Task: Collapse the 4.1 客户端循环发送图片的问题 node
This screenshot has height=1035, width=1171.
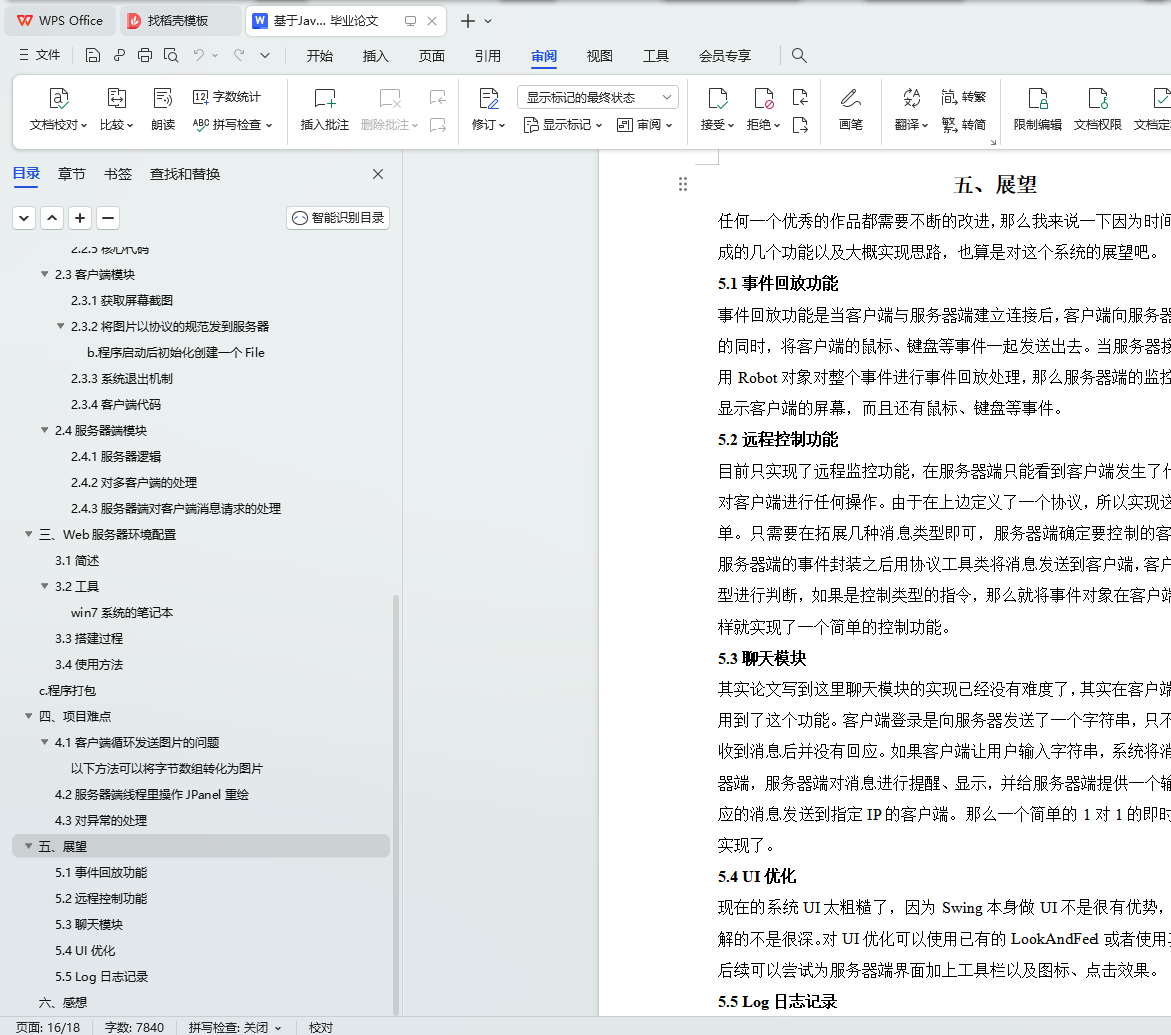Action: pyautogui.click(x=45, y=742)
